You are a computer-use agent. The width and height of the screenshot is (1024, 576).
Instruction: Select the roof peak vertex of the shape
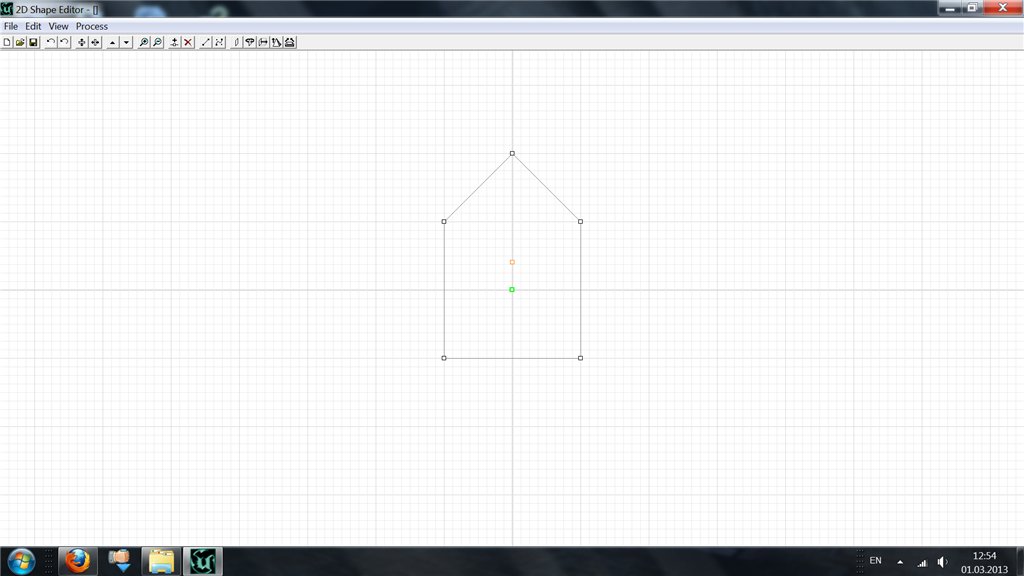pos(512,153)
